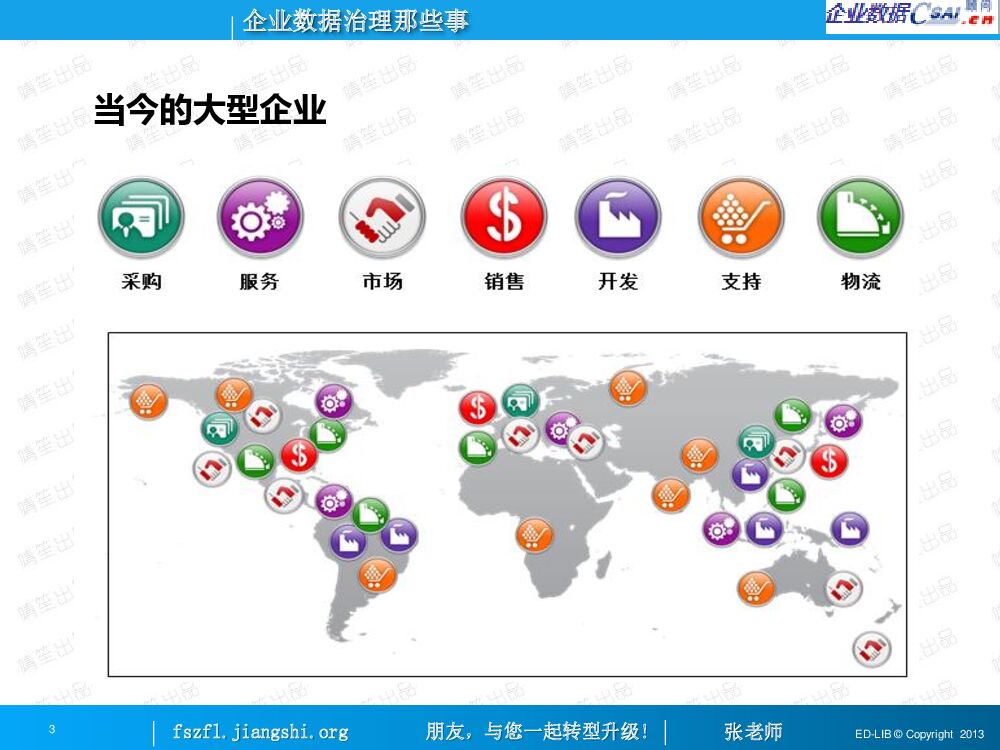Screen dimensions: 1000x750
Task: Select the purple factory icon east of Papua New Guinea
Action: (850, 529)
